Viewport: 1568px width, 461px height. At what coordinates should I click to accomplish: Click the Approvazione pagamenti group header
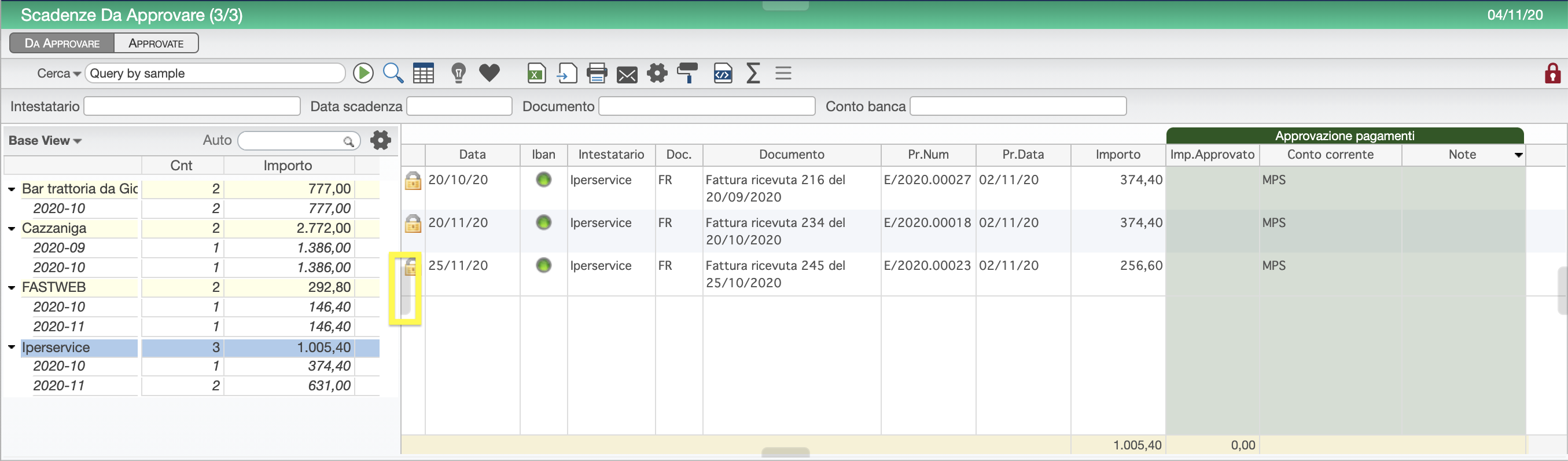click(1345, 136)
